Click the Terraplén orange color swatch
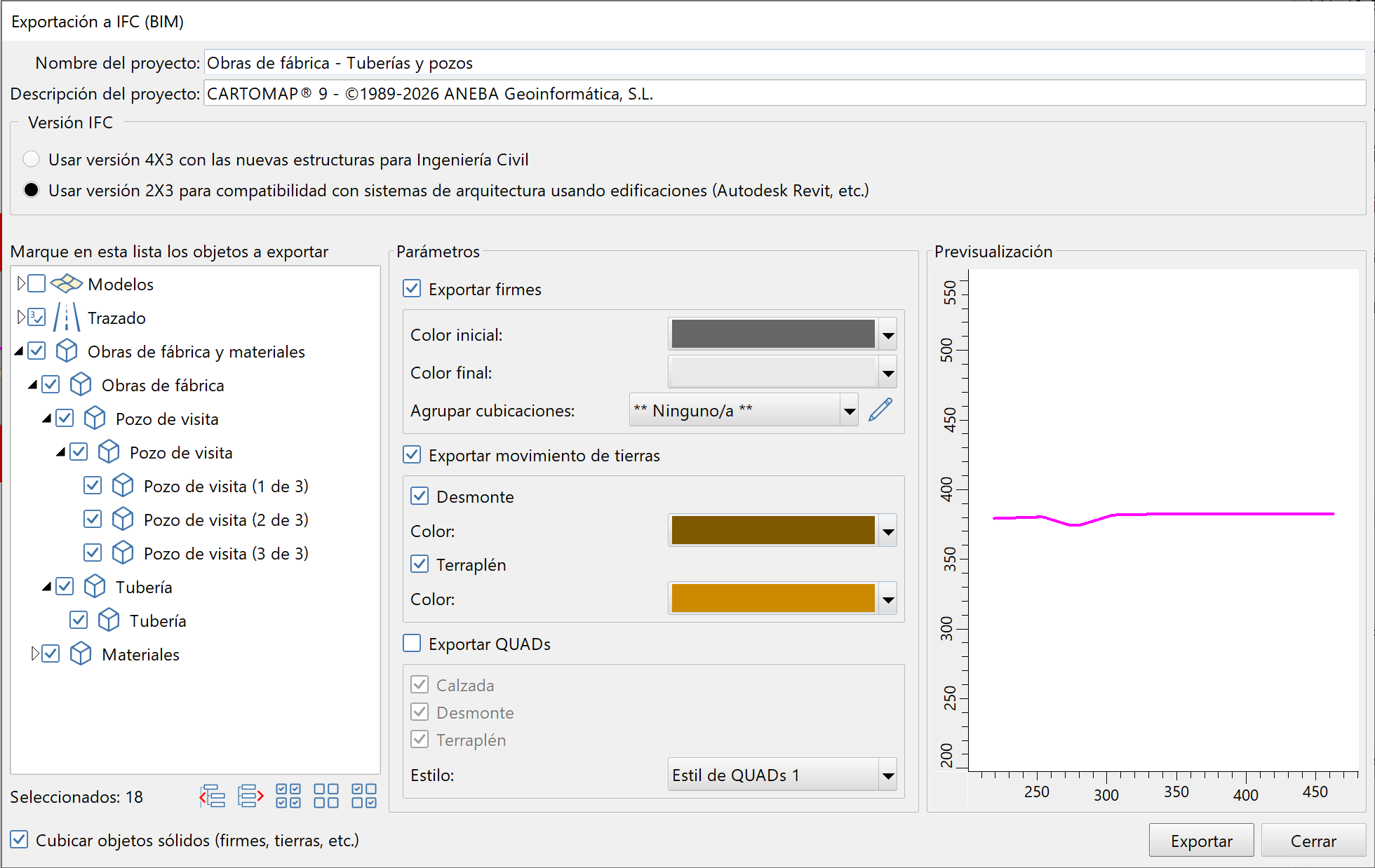This screenshot has height=868, width=1375. 773,599
